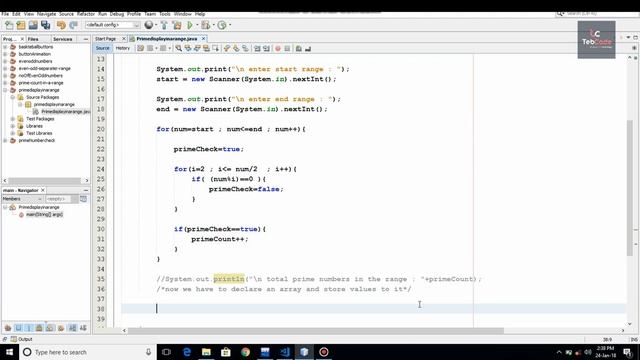Toggle Rectangular Selection in editor toolbar
Image resolution: width=640 pixels, height=360 pixels.
[x=216, y=49]
